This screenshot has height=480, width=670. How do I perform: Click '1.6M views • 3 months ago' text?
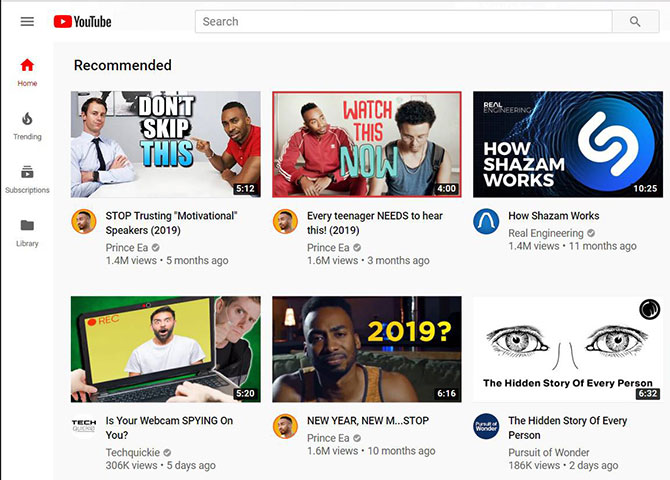point(368,260)
